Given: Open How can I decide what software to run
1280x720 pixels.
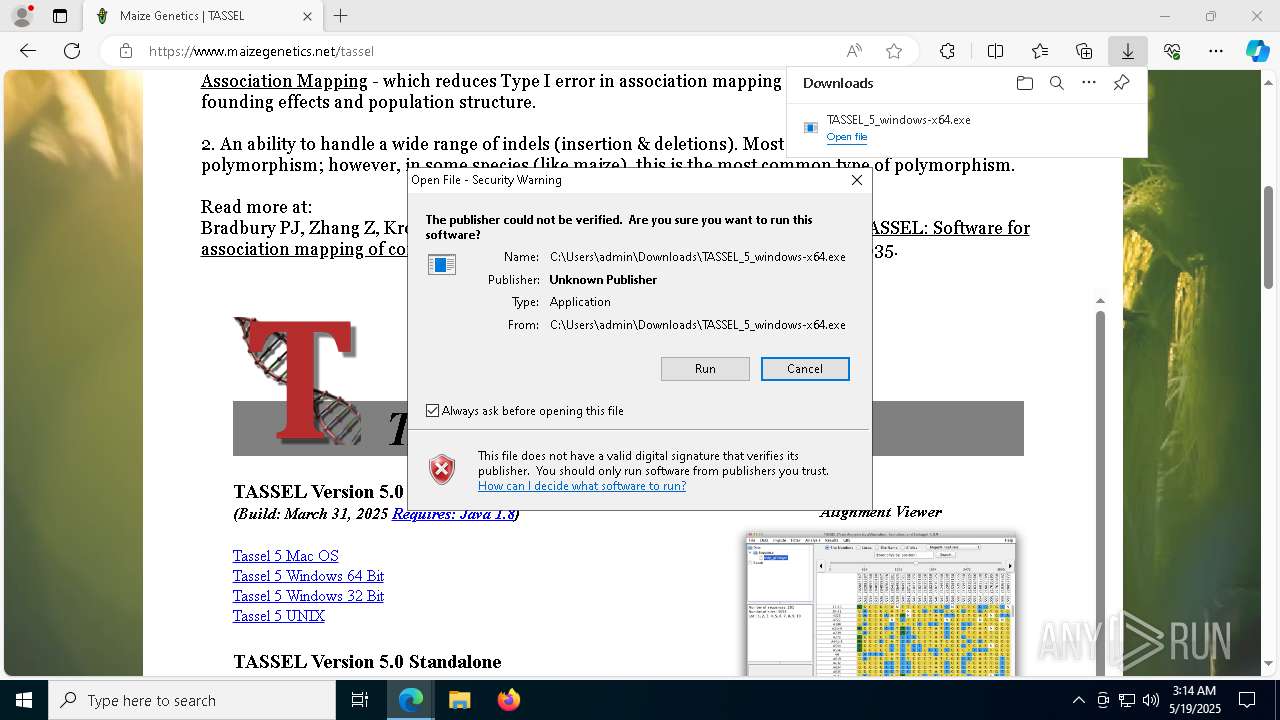Looking at the screenshot, I should point(582,486).
